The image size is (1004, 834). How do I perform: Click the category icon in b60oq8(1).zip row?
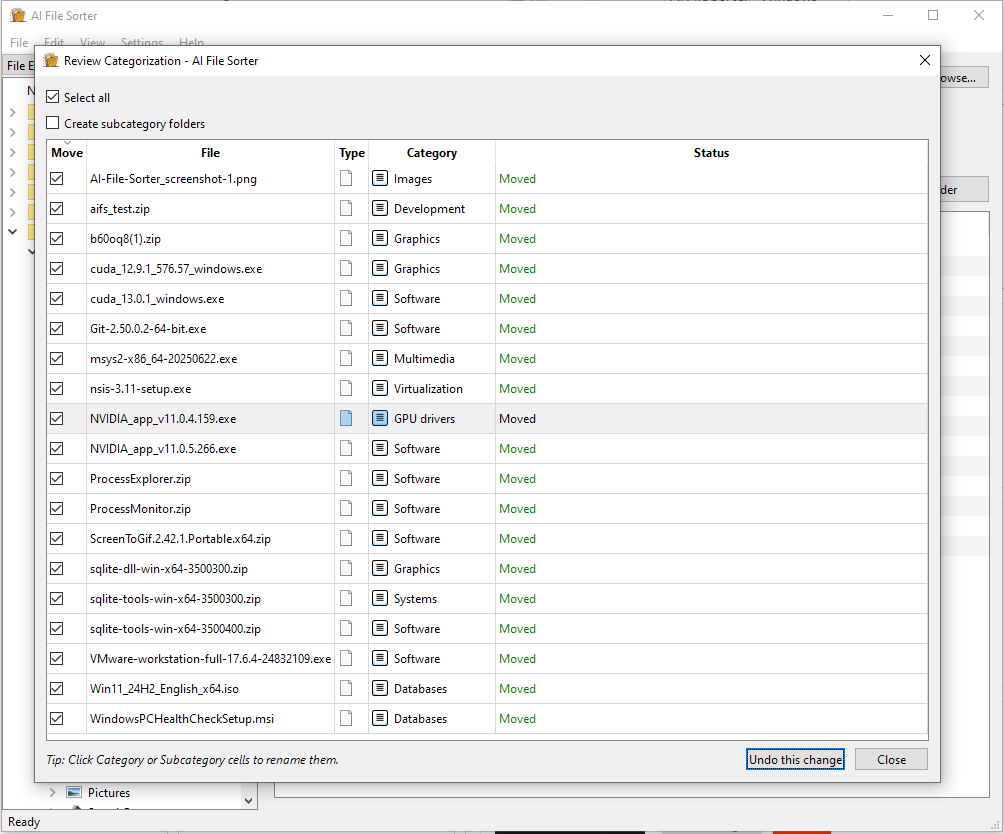[380, 239]
